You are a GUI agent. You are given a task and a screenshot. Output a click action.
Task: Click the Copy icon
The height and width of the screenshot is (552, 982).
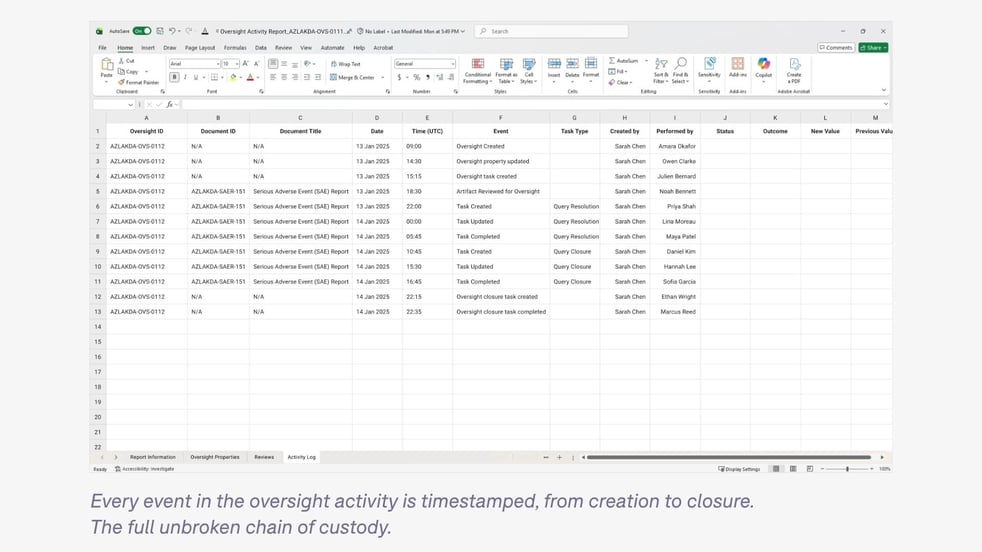(x=121, y=71)
